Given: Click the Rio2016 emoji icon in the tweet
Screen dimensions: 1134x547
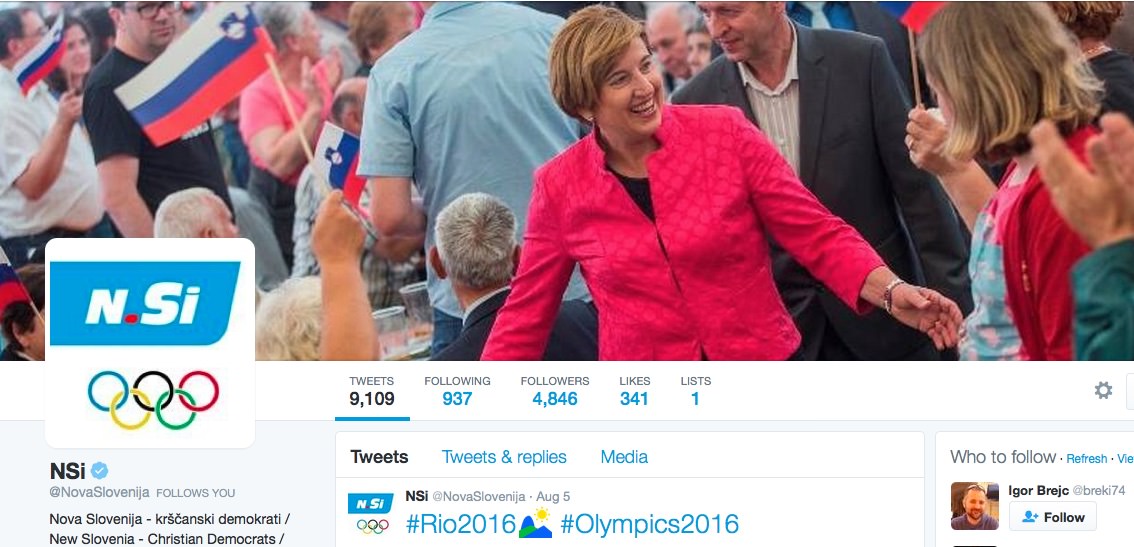Looking at the screenshot, I should [x=536, y=523].
